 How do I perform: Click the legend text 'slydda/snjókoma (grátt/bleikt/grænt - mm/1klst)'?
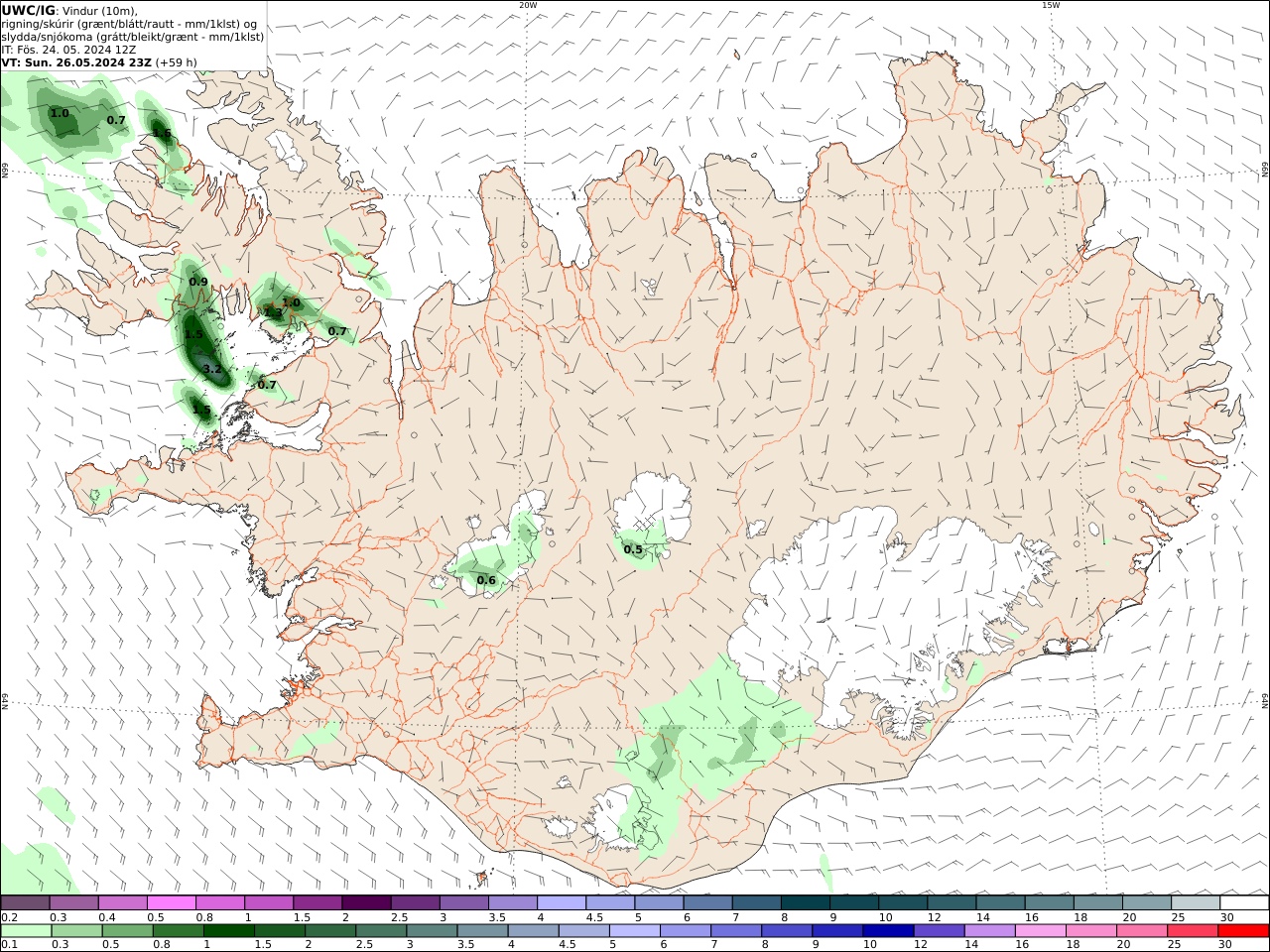133,36
